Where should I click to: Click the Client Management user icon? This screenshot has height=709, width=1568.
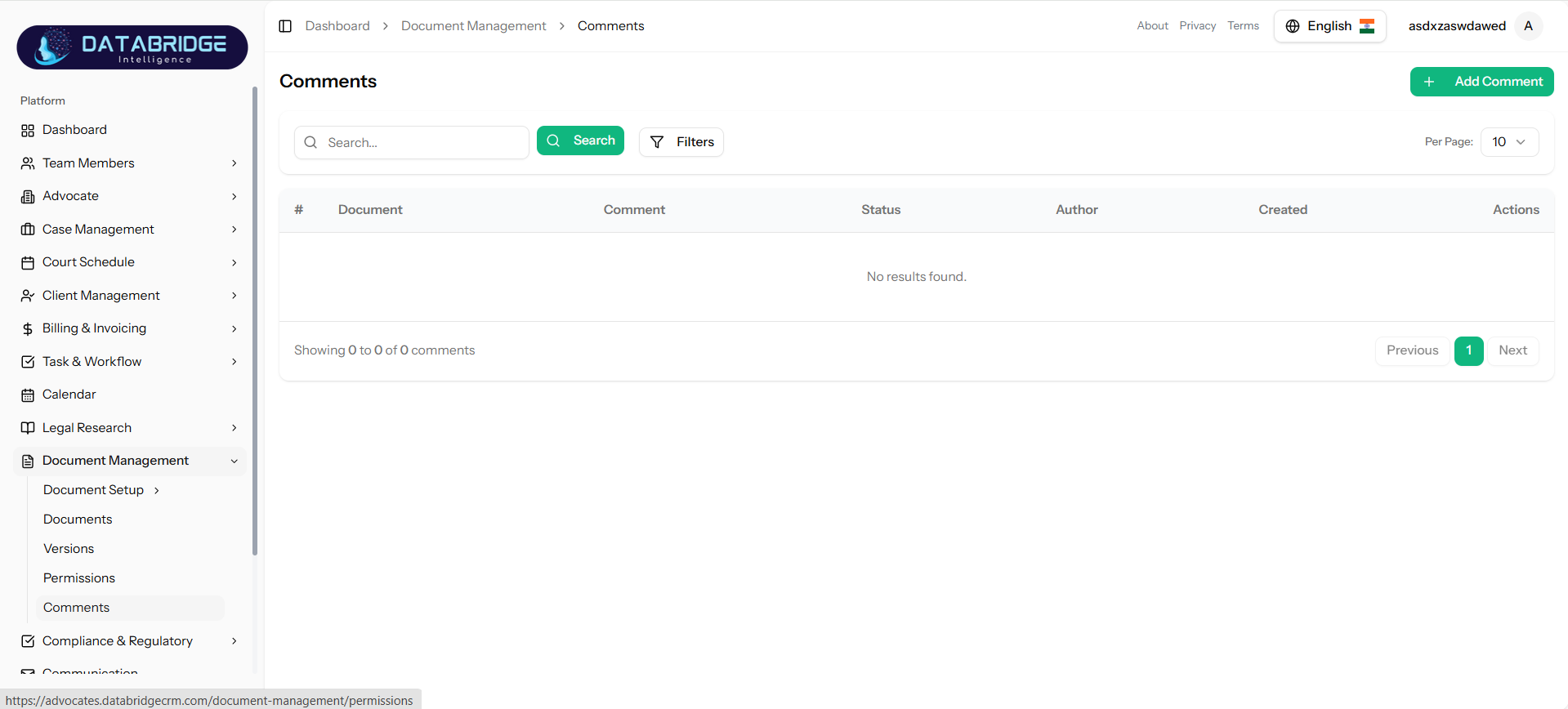point(28,296)
